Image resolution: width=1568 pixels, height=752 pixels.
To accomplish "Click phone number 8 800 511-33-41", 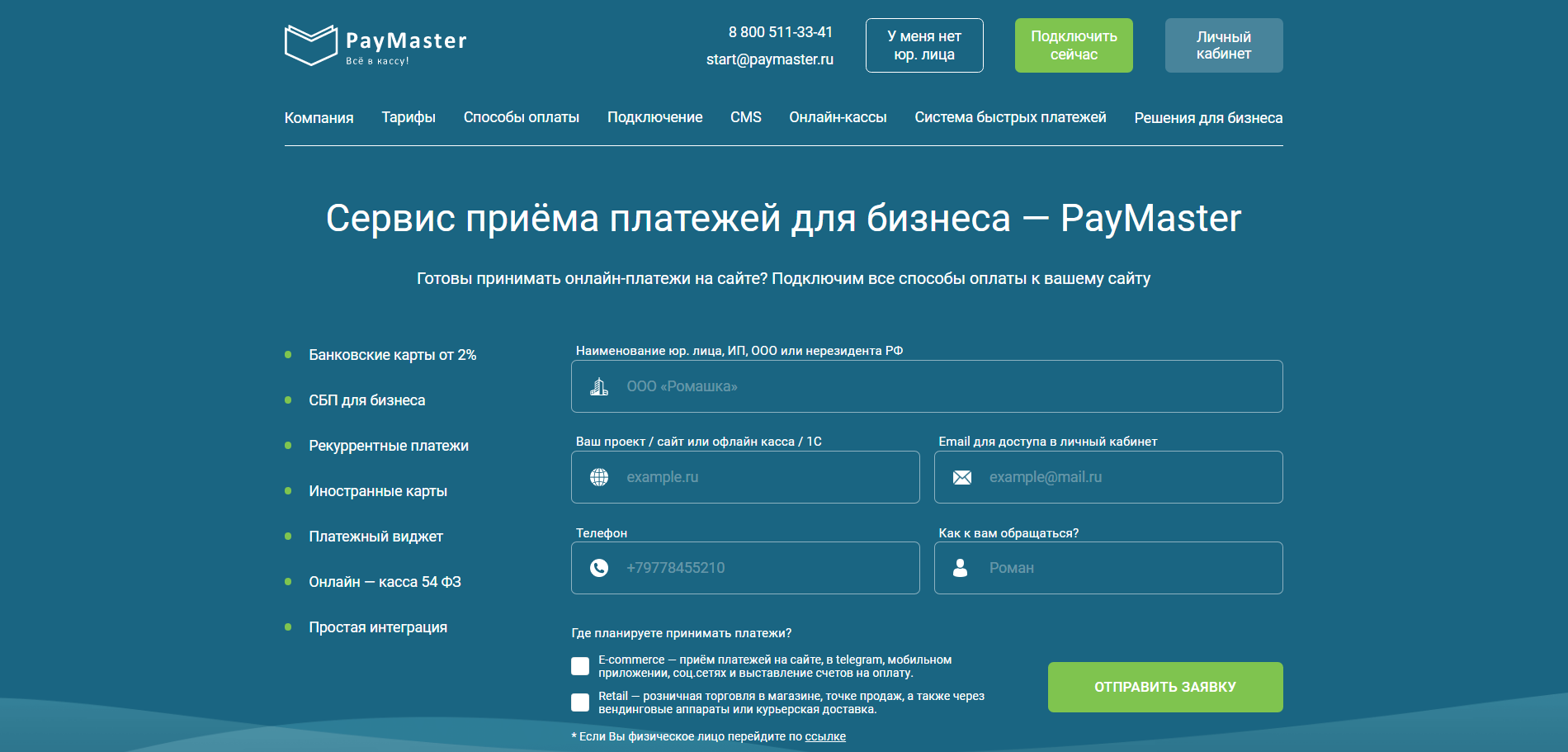I will (x=781, y=32).
